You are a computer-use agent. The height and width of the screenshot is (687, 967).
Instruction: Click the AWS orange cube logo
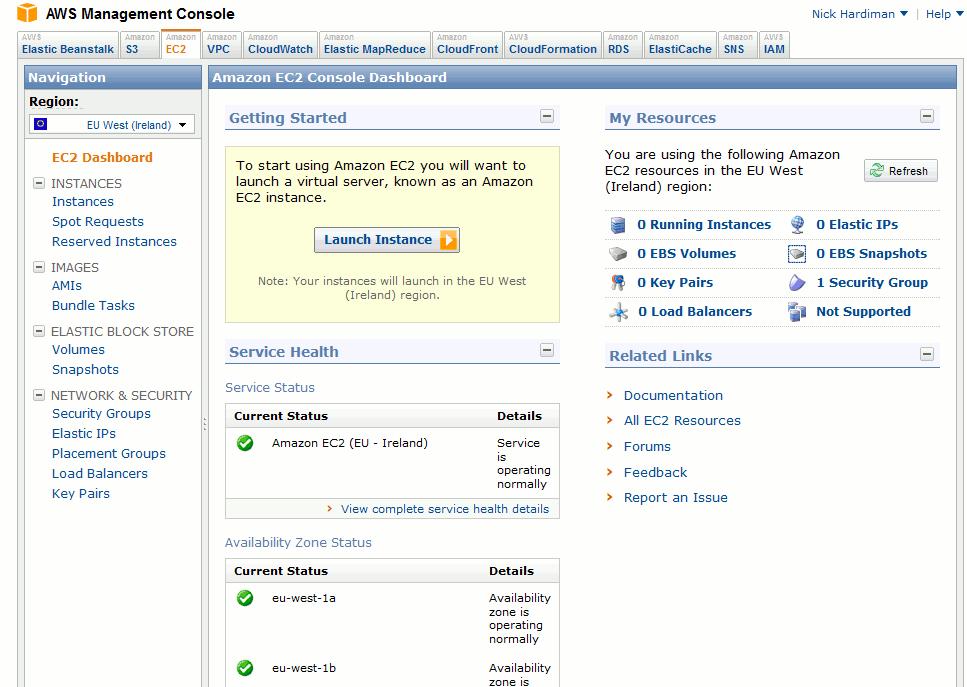coord(27,12)
